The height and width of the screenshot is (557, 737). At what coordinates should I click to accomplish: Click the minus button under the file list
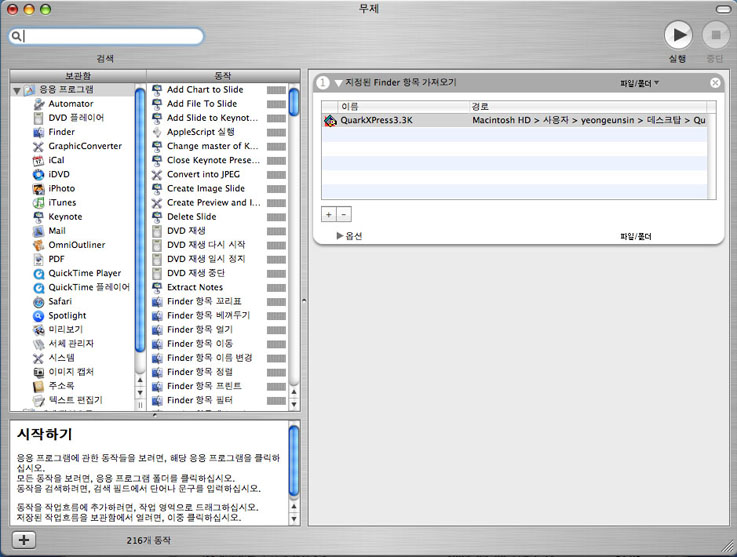tap(343, 214)
